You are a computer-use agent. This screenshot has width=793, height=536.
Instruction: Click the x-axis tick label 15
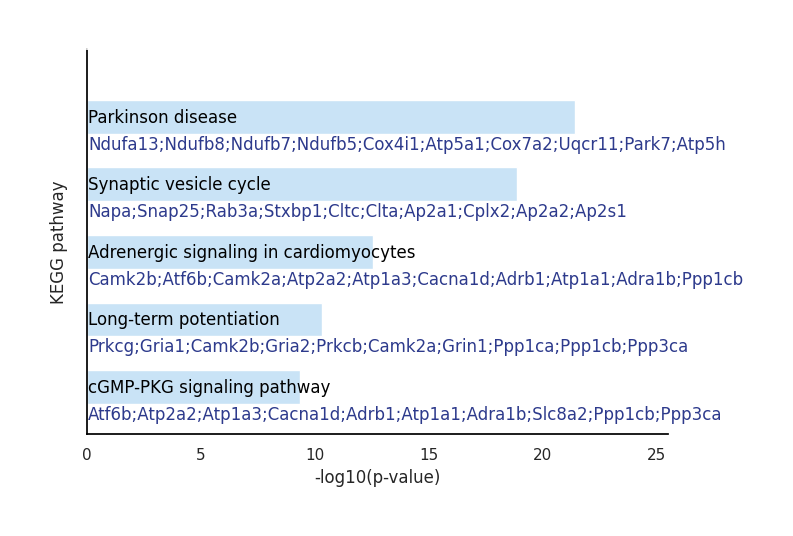(428, 455)
